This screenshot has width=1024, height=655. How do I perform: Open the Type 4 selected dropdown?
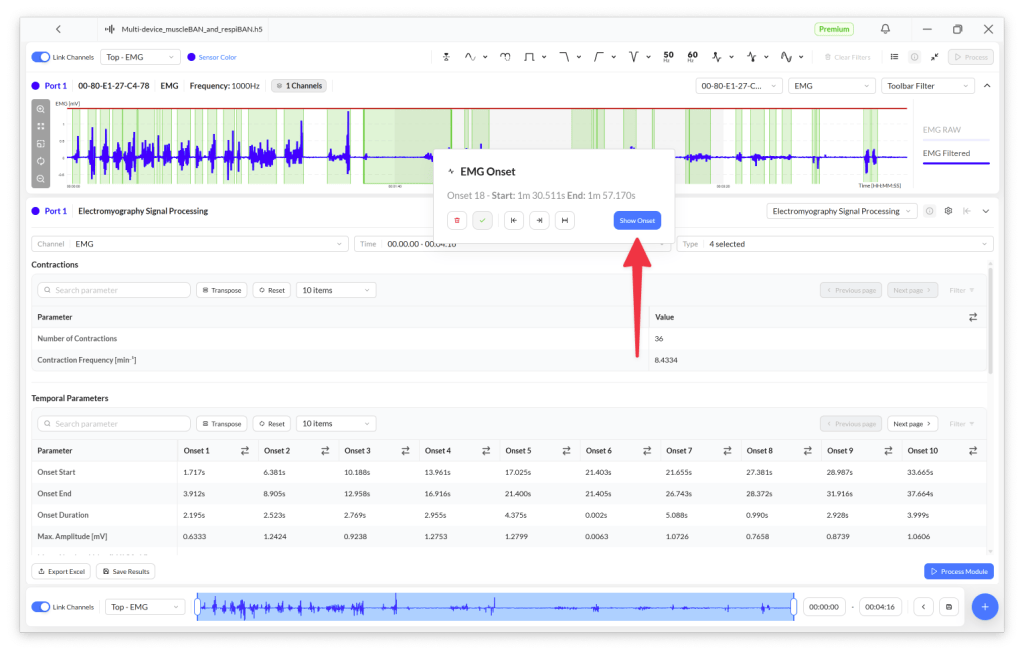pos(835,244)
